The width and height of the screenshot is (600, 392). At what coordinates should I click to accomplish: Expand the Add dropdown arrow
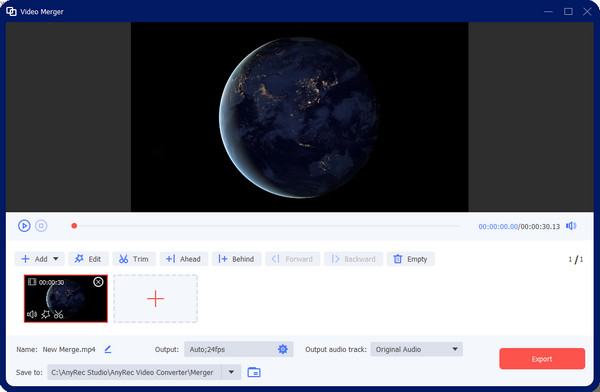(x=56, y=259)
